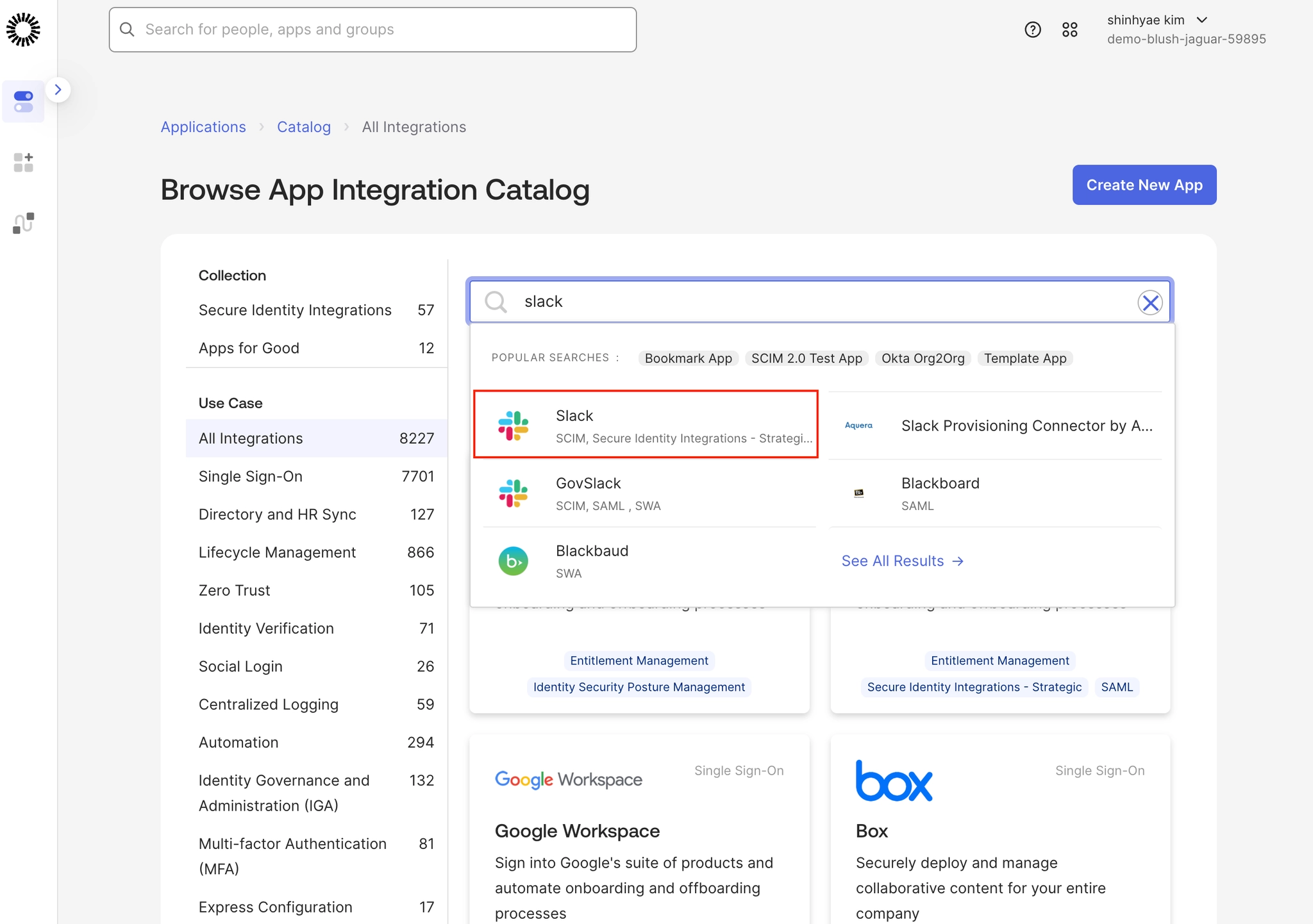This screenshot has width=1313, height=924.
Task: Filter by Secure Identity Integrations collection
Action: (x=316, y=310)
